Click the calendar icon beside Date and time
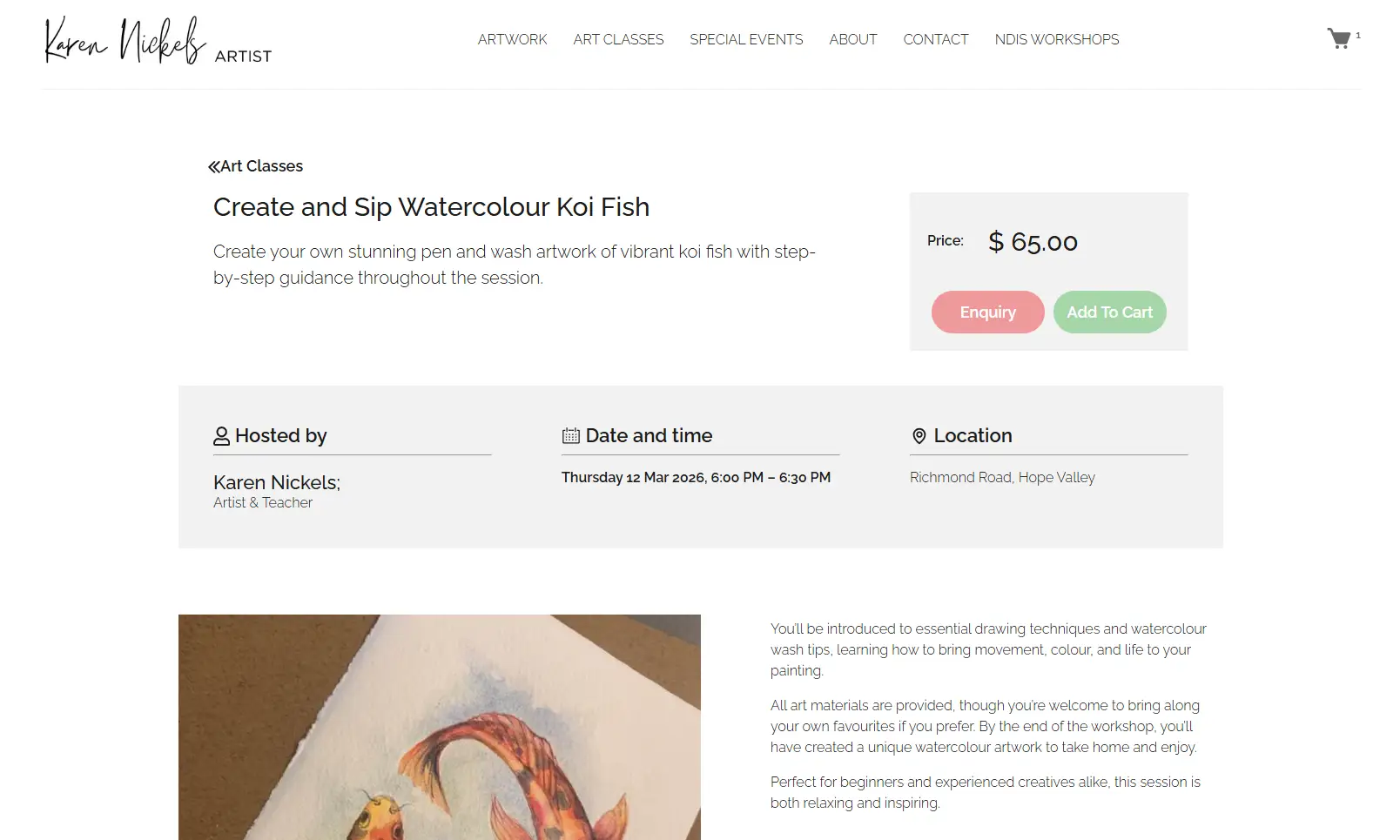 (x=570, y=436)
